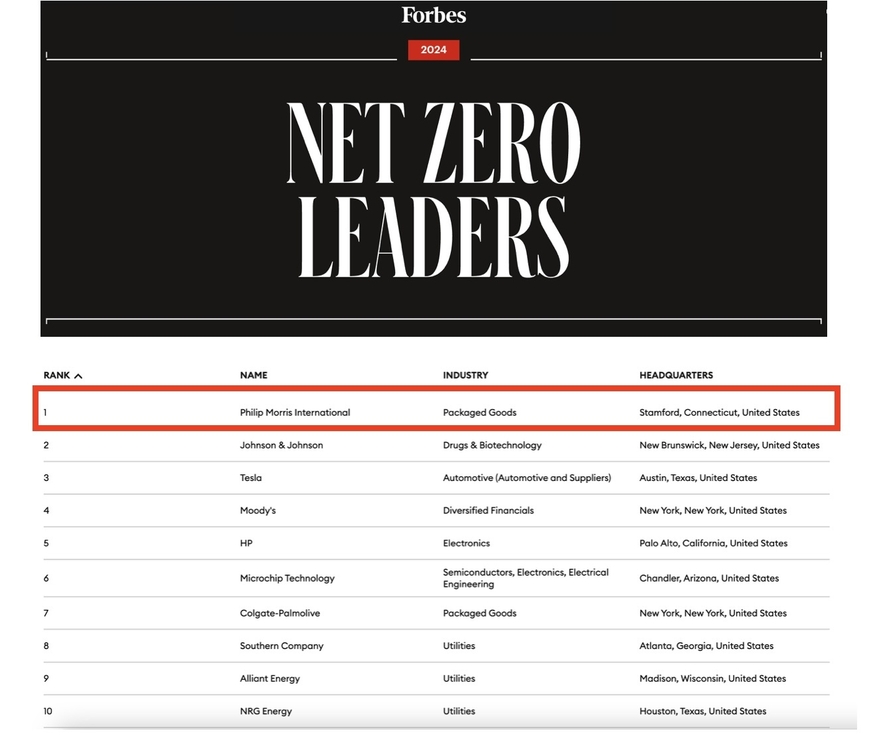875x756 pixels.
Task: Sort by the NAME column header
Action: pos(254,376)
